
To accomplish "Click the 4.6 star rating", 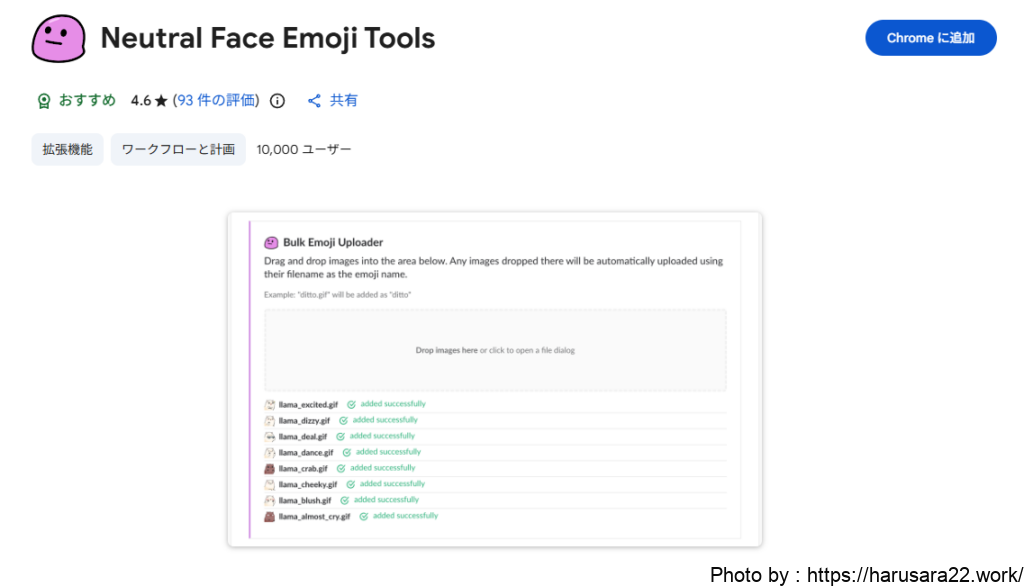I will [149, 101].
